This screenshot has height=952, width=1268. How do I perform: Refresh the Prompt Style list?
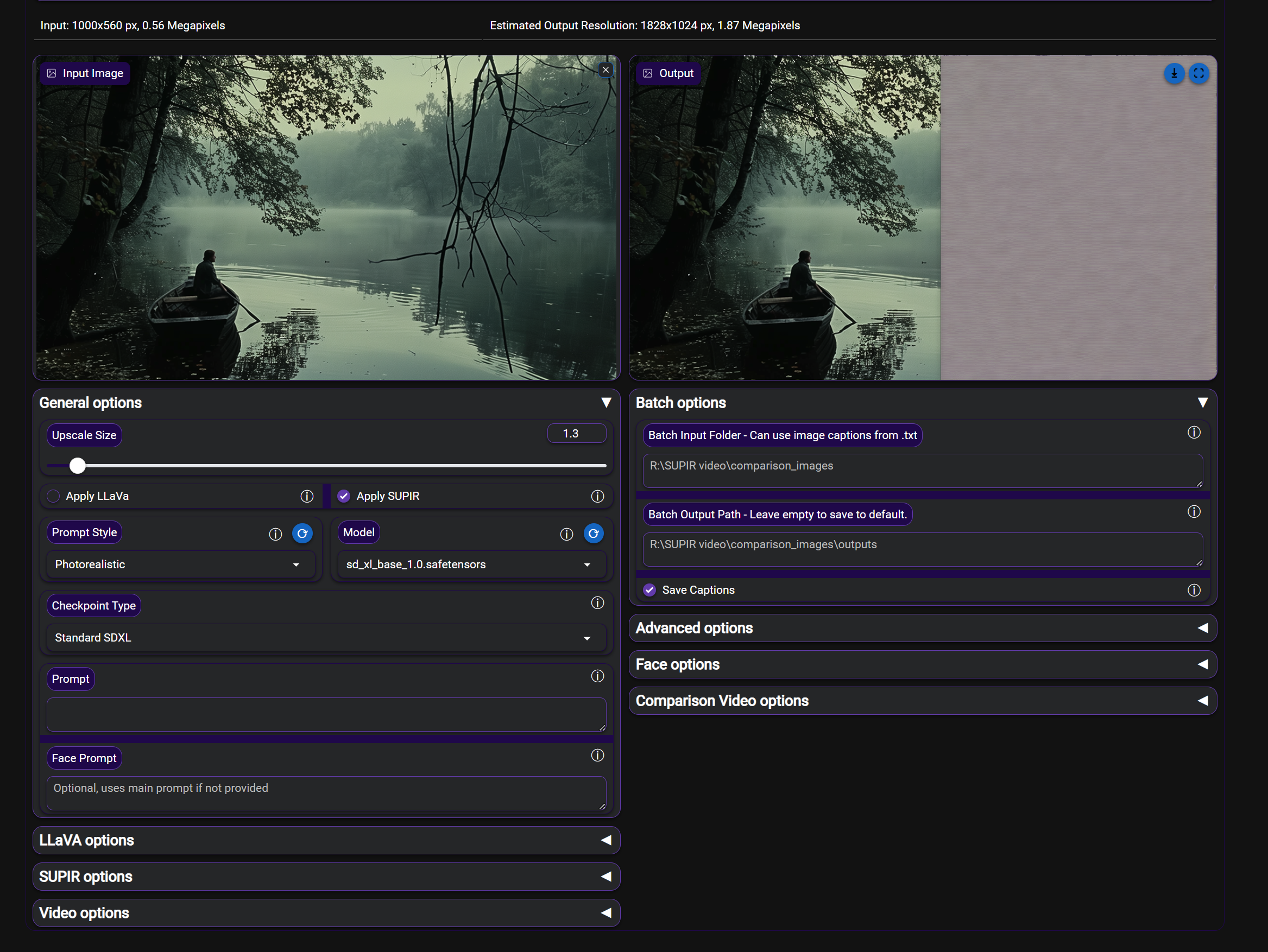coord(302,534)
